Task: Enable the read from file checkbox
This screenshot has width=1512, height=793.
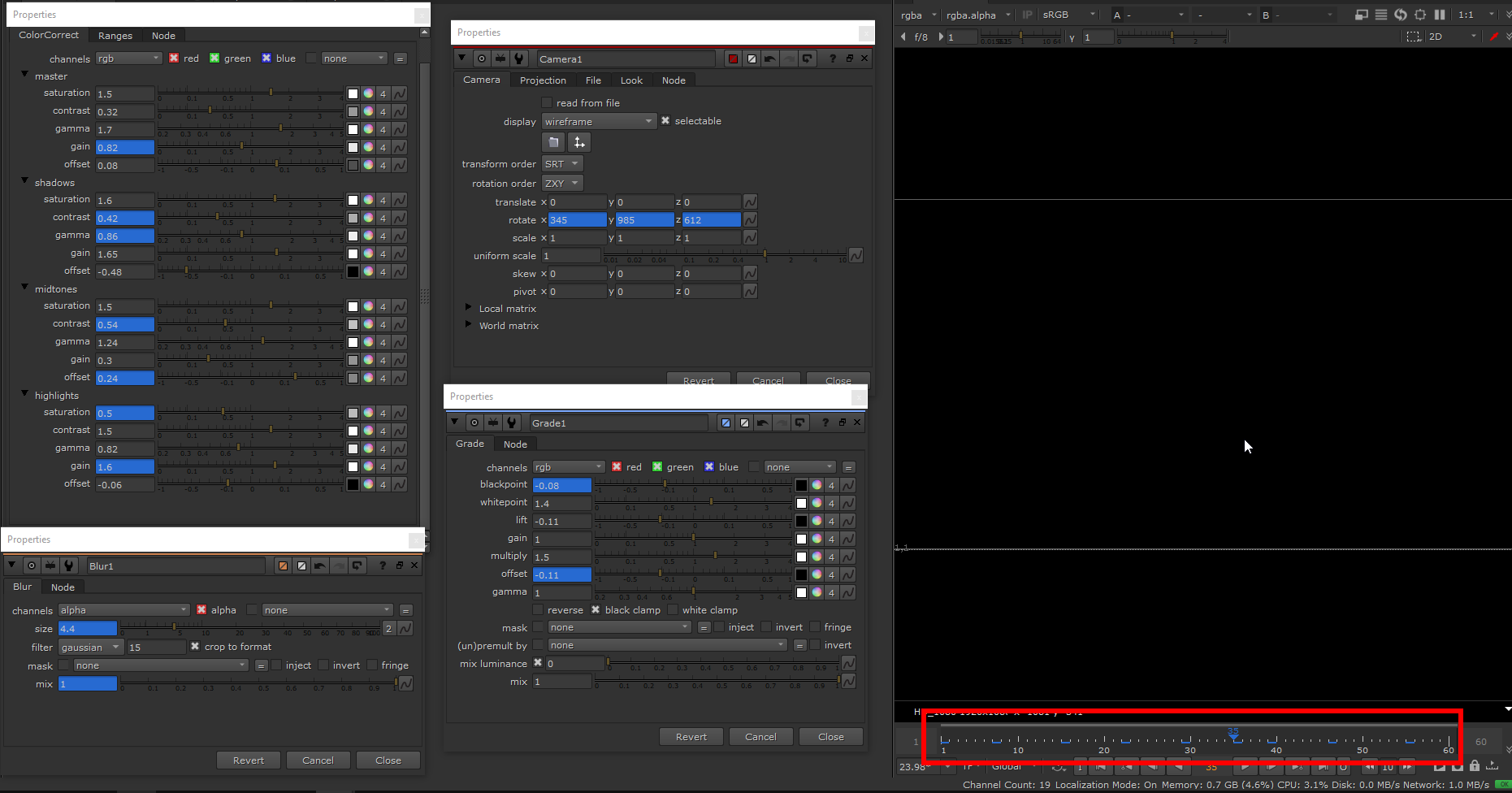Action: [547, 103]
